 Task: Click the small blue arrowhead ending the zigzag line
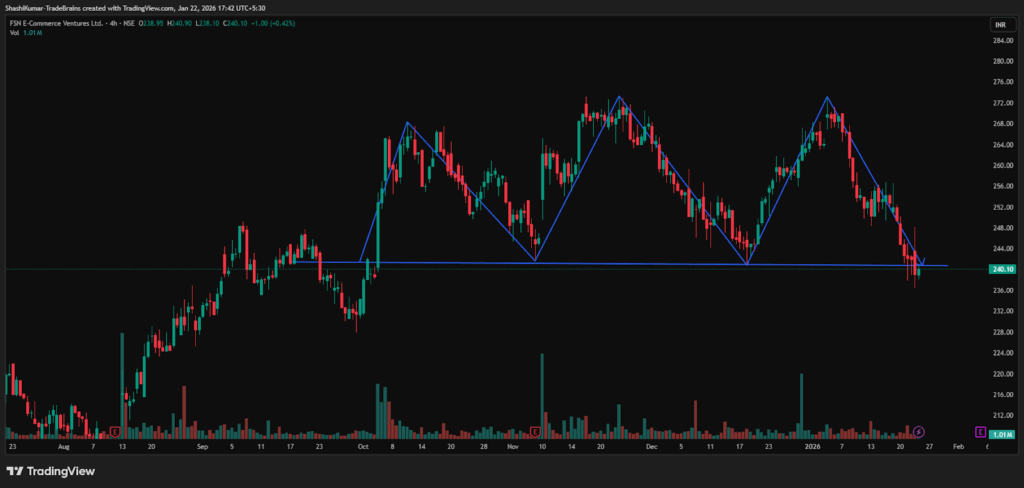click(922, 262)
